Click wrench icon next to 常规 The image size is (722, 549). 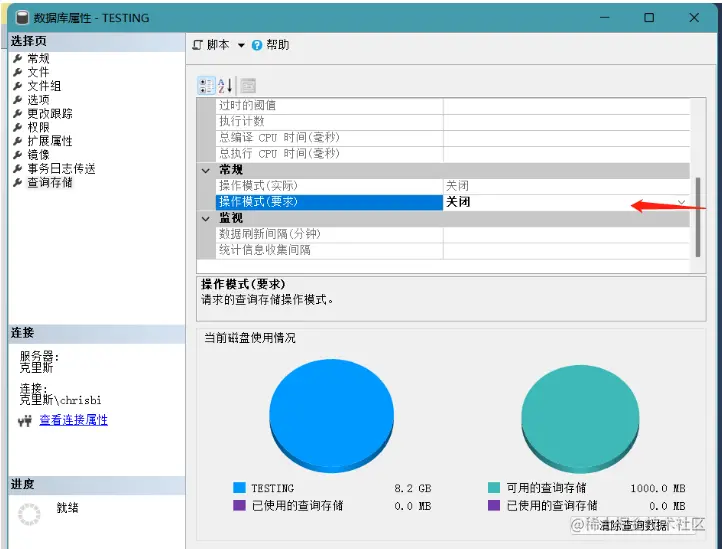[17, 58]
